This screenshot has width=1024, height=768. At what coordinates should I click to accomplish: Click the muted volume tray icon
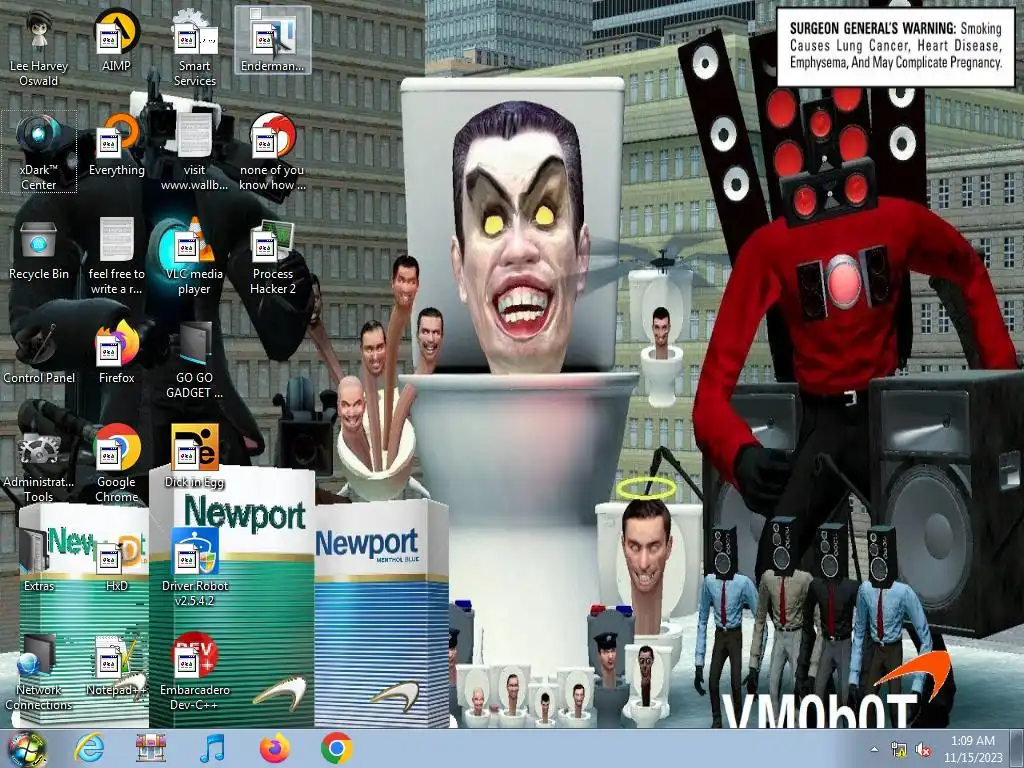coord(923,750)
